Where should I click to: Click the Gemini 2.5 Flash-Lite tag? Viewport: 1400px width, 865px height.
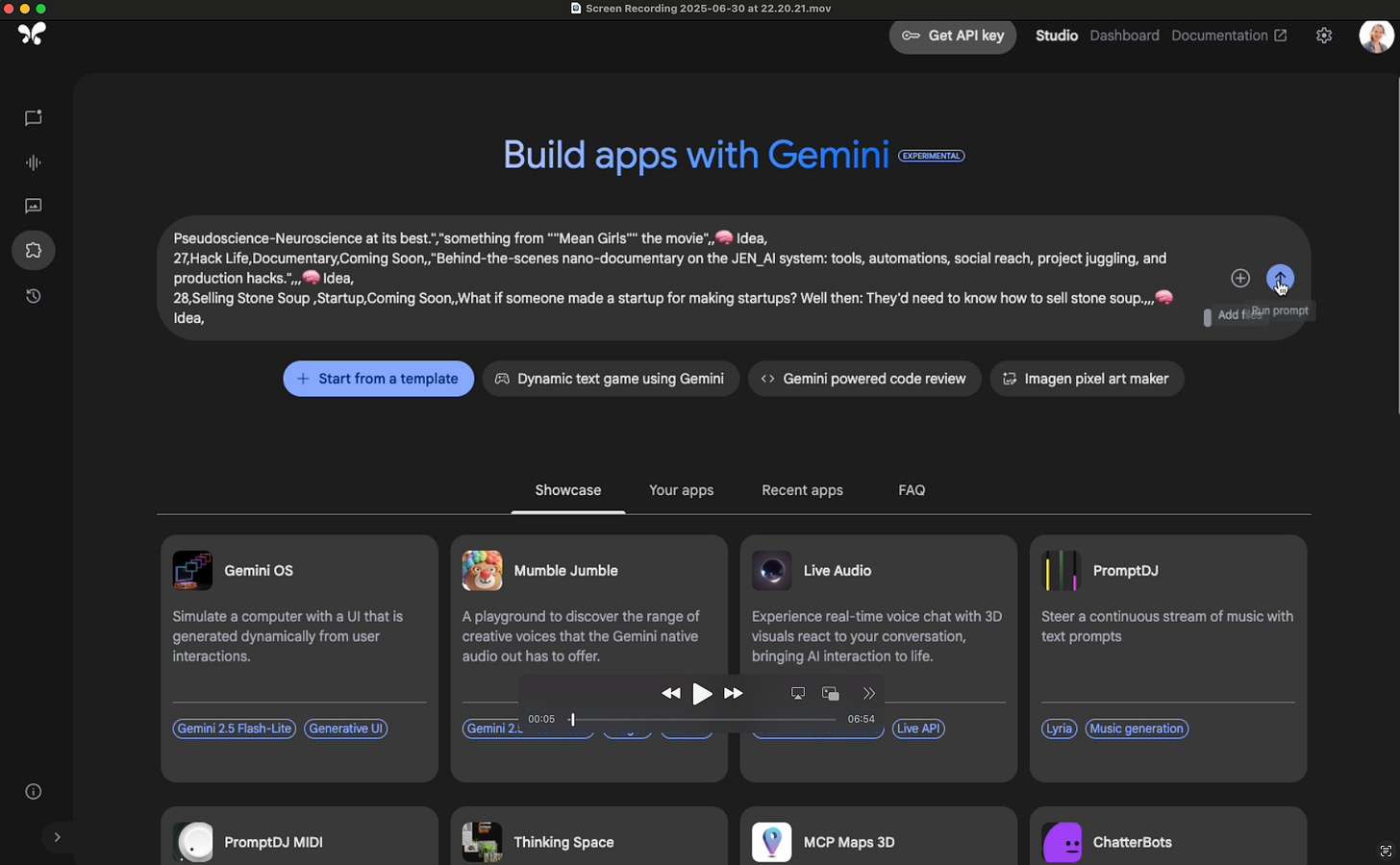235,729
